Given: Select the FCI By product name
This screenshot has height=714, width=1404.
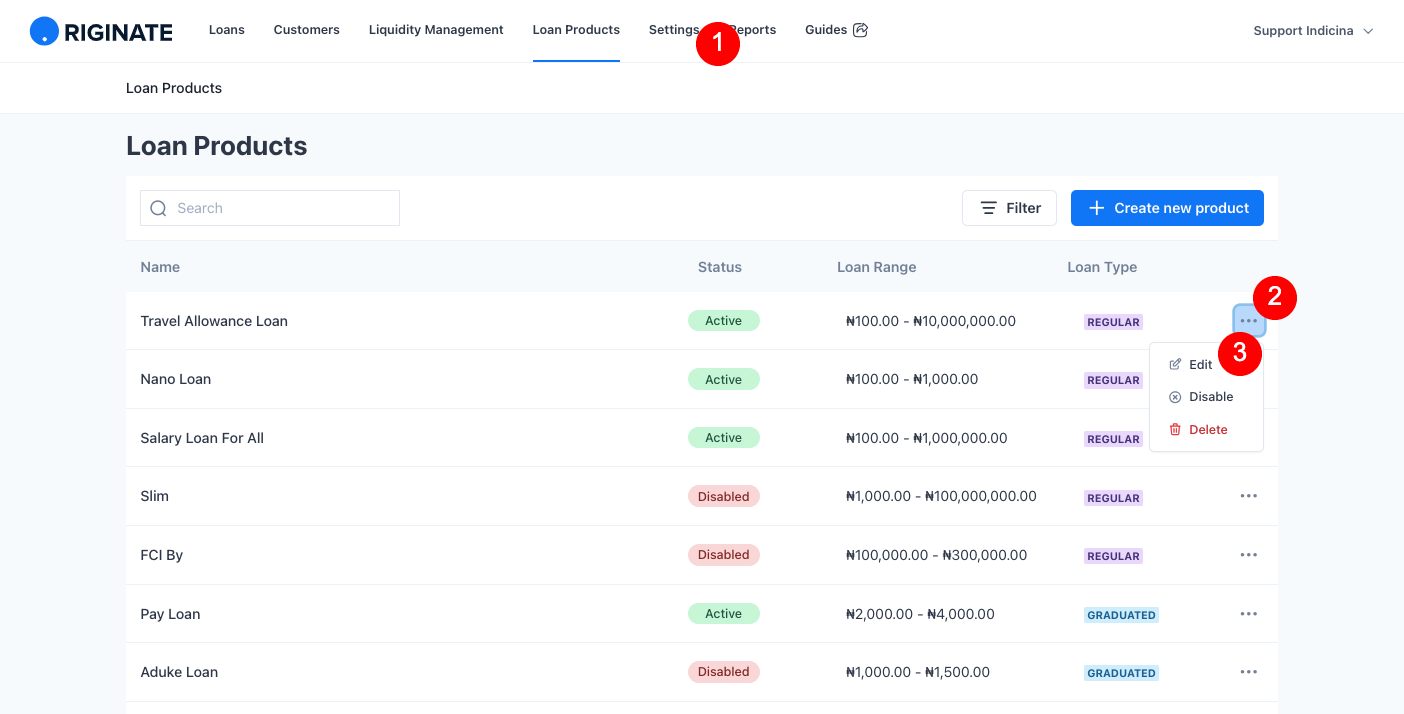Looking at the screenshot, I should pyautogui.click(x=162, y=555).
